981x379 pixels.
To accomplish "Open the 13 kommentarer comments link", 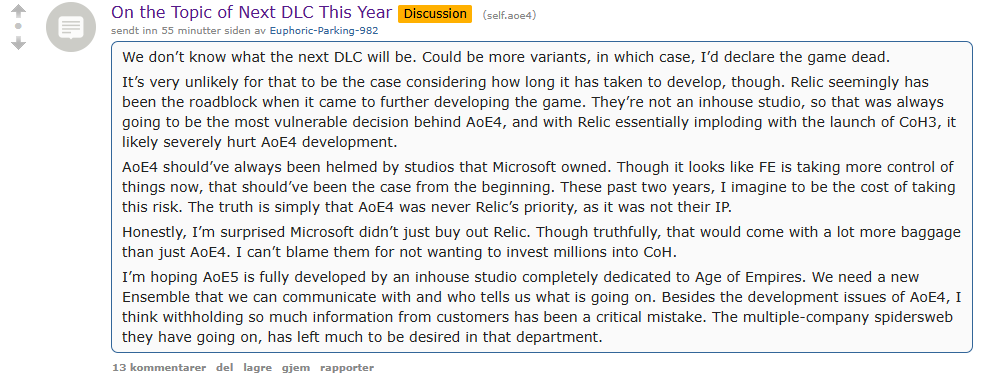I will (159, 368).
